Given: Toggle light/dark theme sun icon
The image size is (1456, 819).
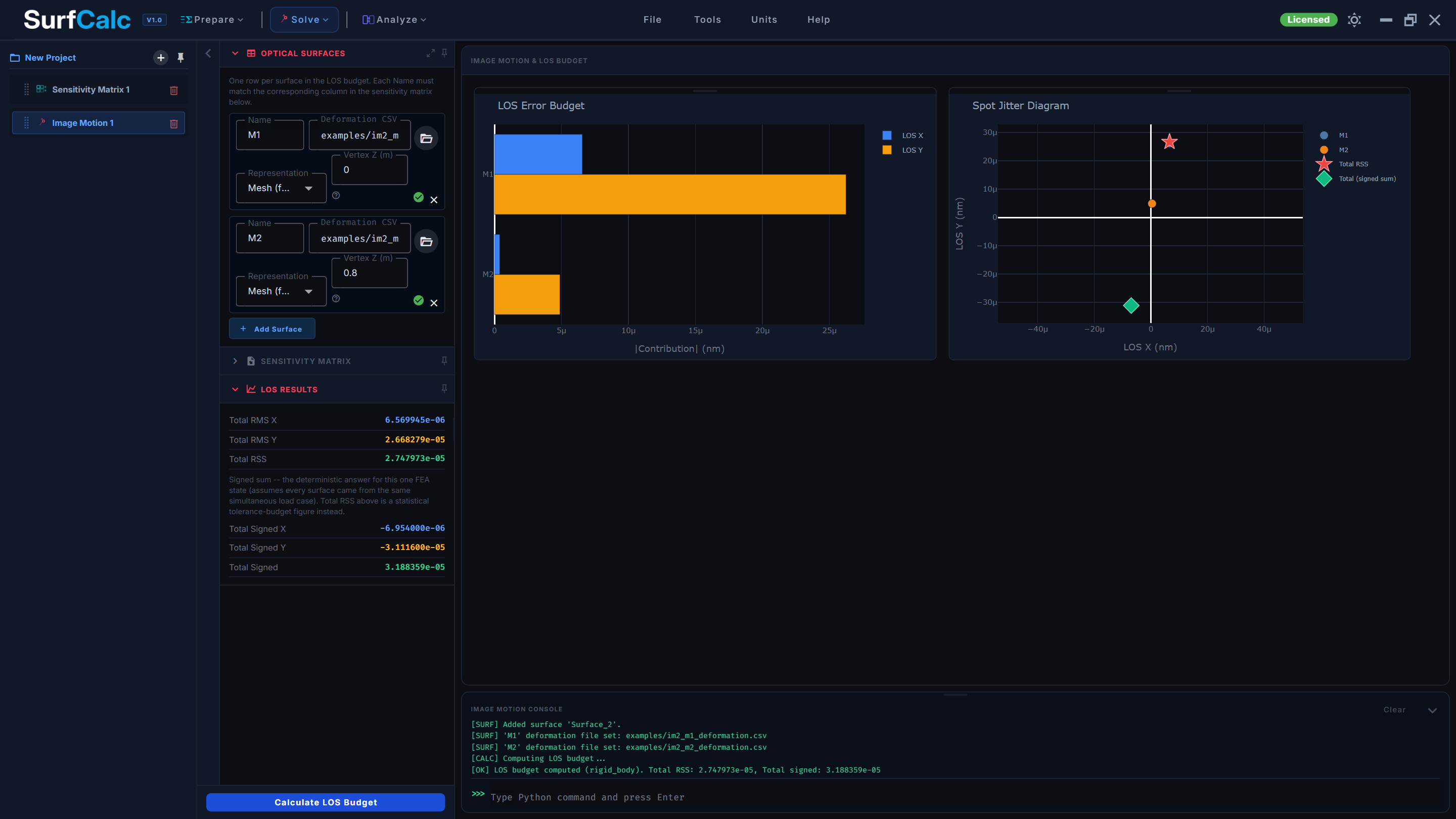Looking at the screenshot, I should click(1354, 20).
